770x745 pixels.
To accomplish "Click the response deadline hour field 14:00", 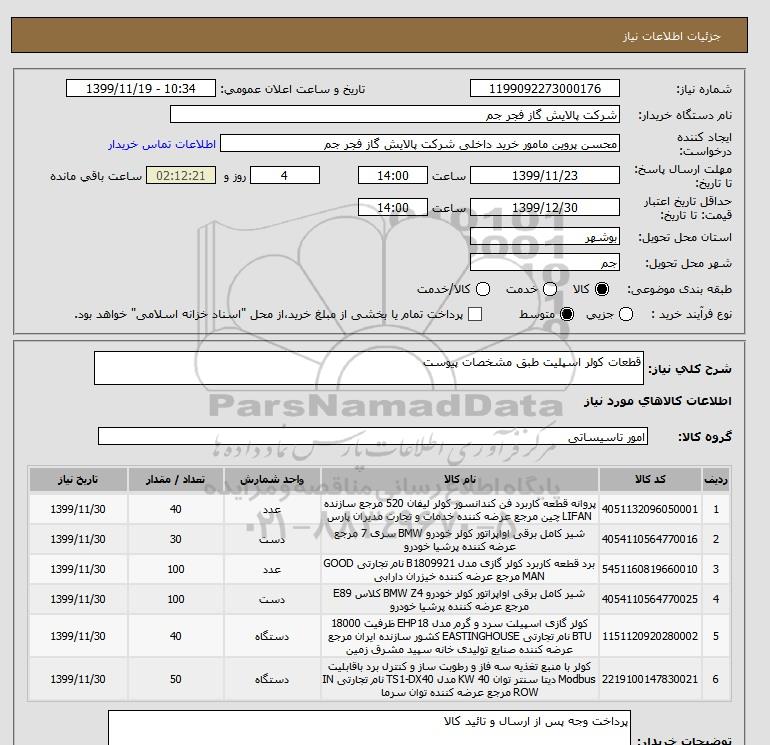I will pos(393,175).
